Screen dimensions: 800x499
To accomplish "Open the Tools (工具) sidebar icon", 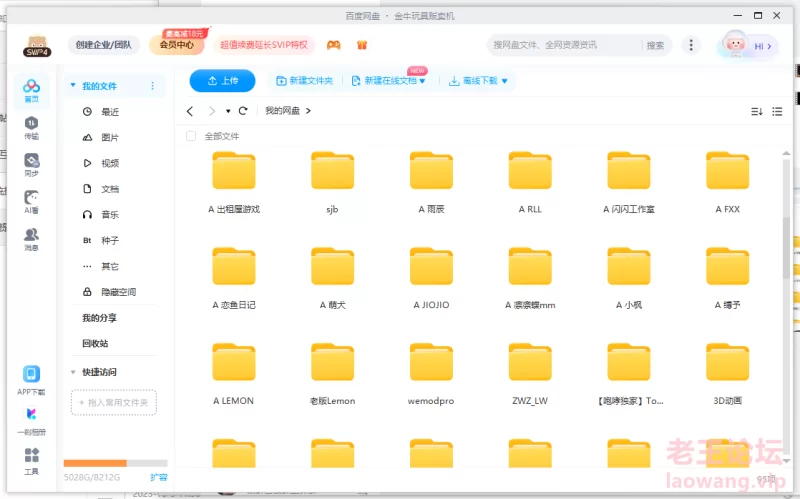I will pyautogui.click(x=32, y=461).
